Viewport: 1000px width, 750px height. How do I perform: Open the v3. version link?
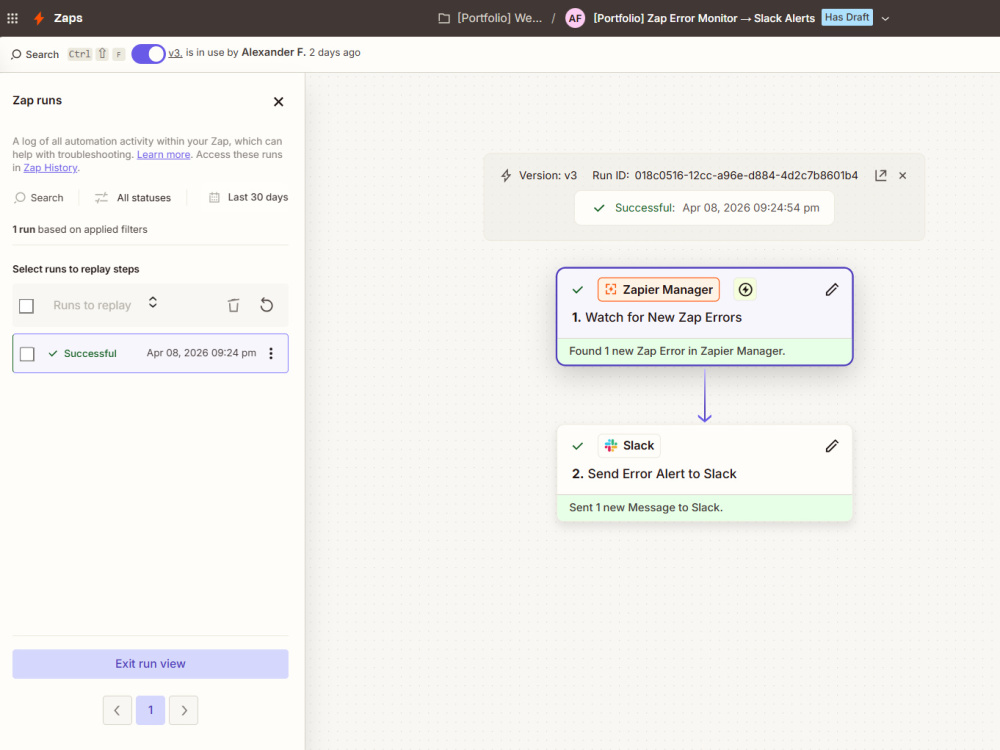(175, 53)
